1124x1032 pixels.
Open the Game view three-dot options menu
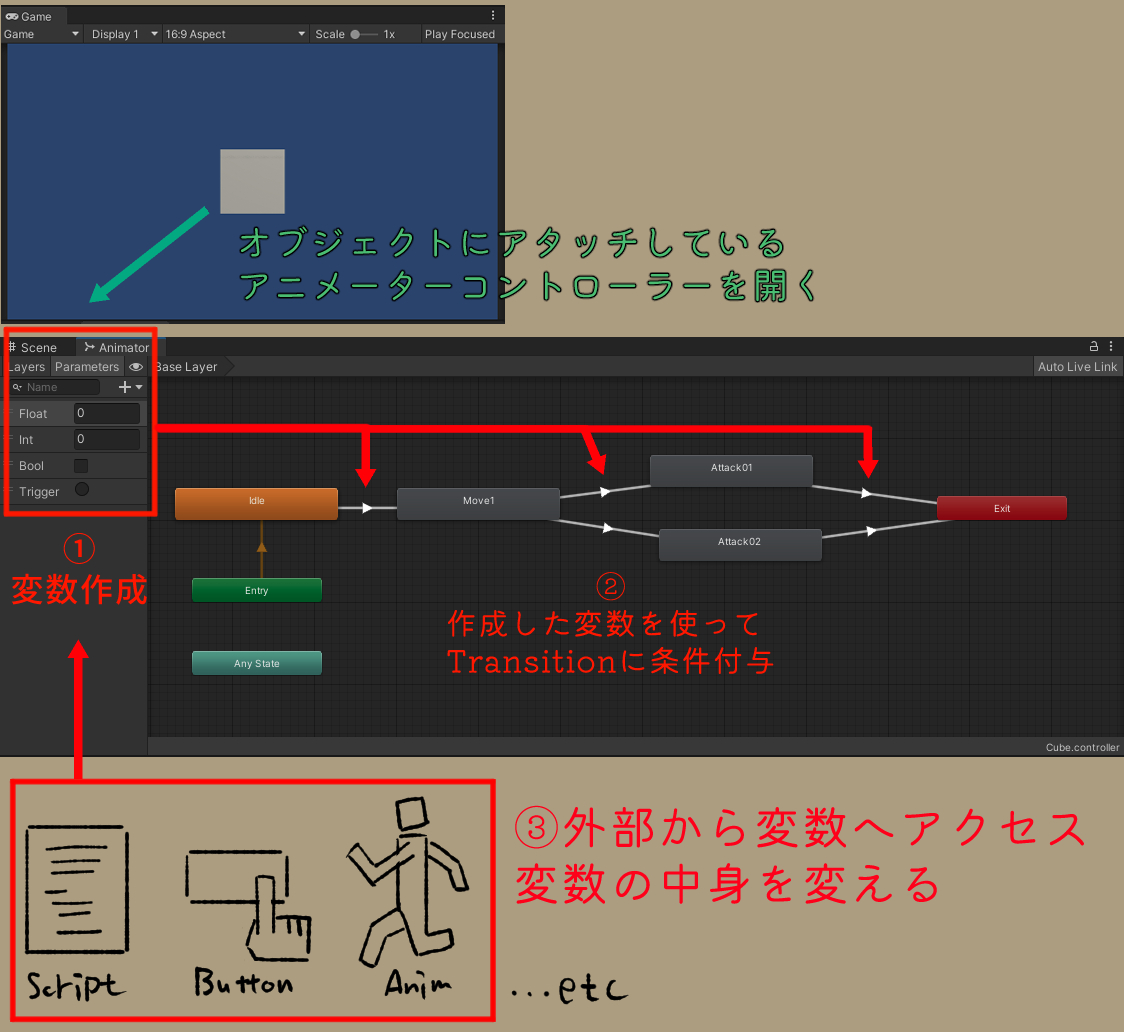click(493, 14)
